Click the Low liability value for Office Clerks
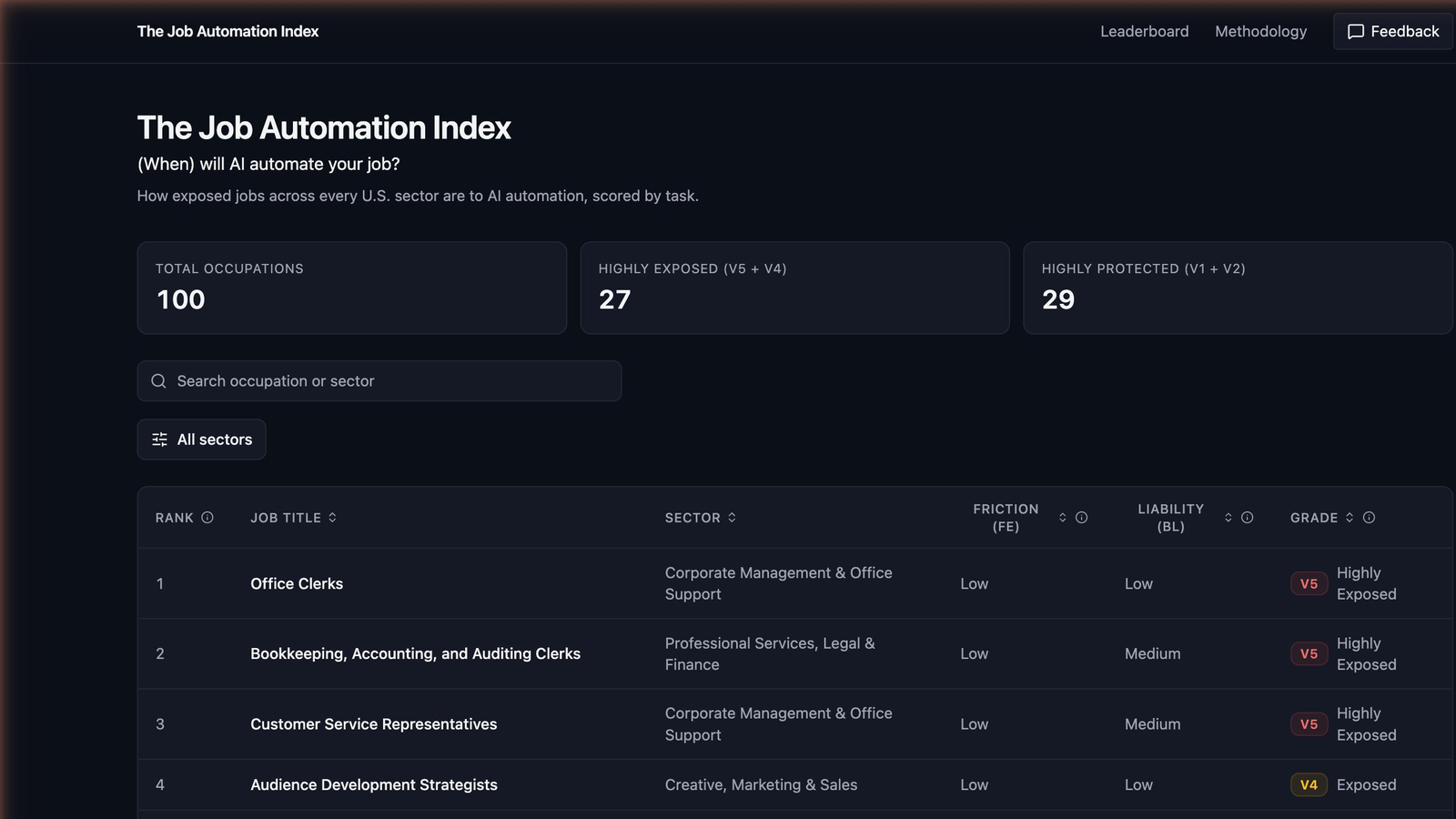 pyautogui.click(x=1138, y=583)
